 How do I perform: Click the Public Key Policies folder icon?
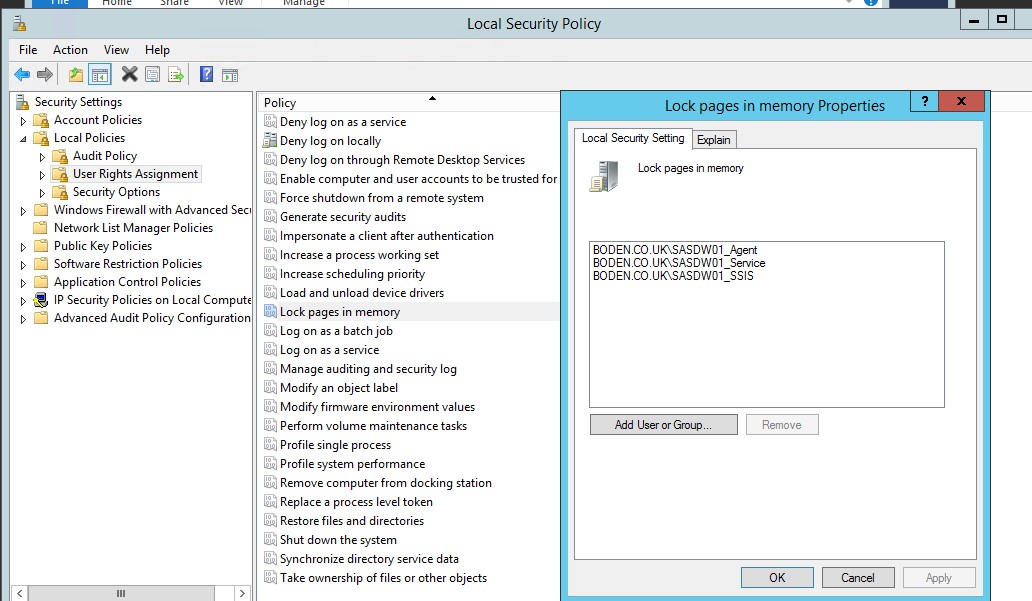click(x=41, y=246)
